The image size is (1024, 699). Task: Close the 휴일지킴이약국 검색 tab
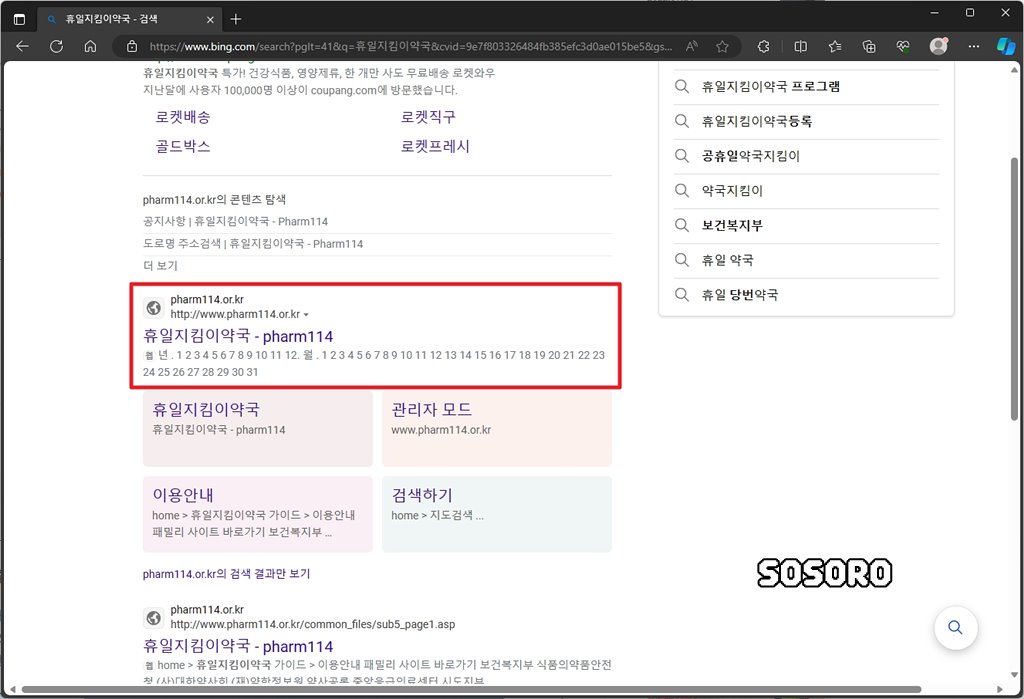point(210,20)
